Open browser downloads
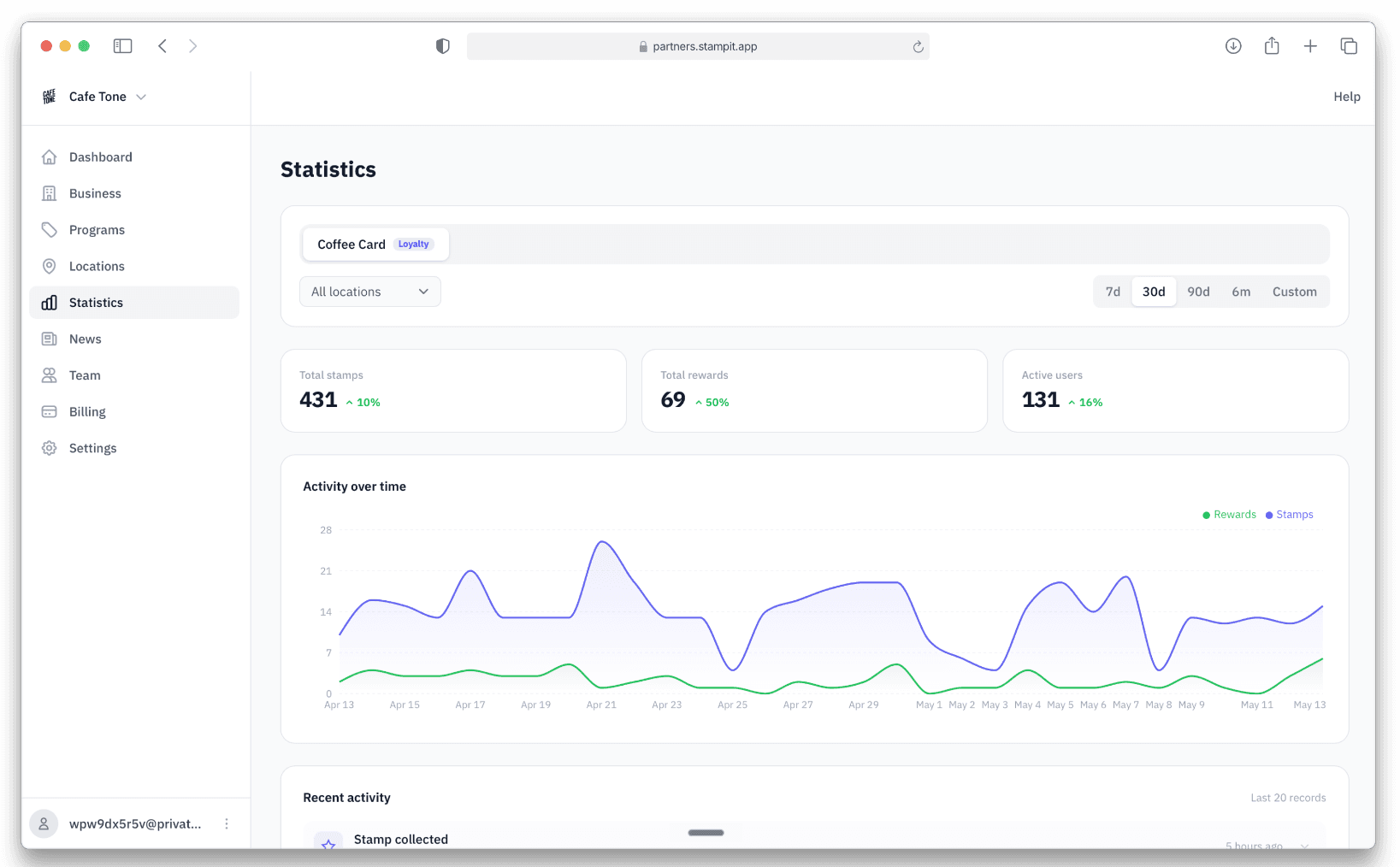 [1233, 46]
